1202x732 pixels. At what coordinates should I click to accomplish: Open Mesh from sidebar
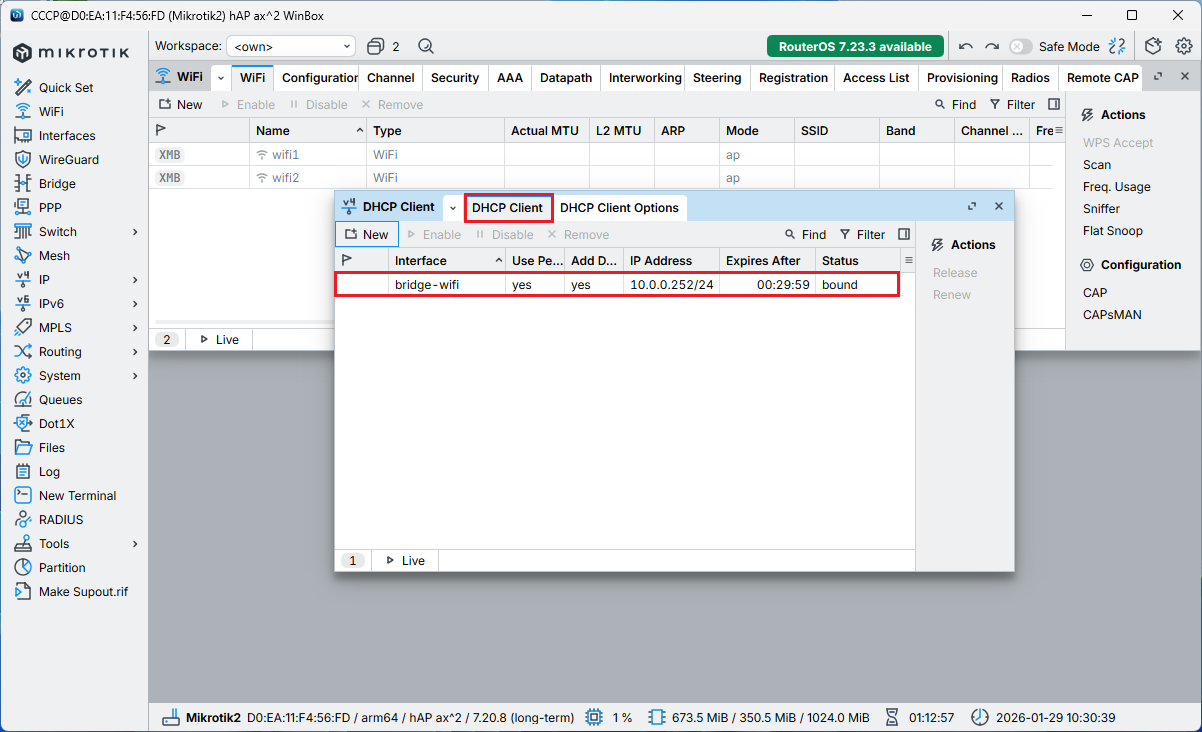pos(54,256)
